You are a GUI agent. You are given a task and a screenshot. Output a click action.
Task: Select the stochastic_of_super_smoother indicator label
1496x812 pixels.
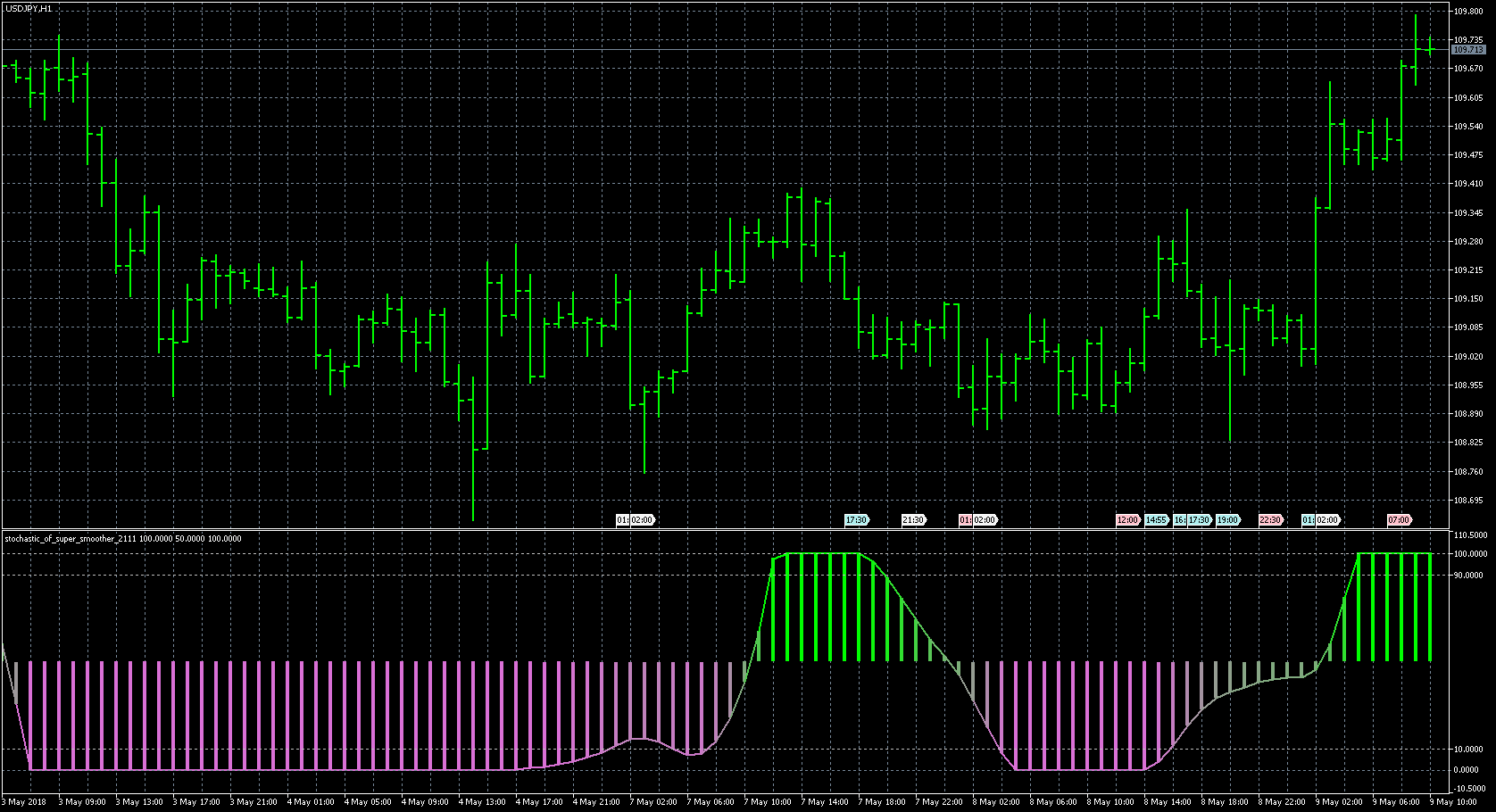point(123,539)
